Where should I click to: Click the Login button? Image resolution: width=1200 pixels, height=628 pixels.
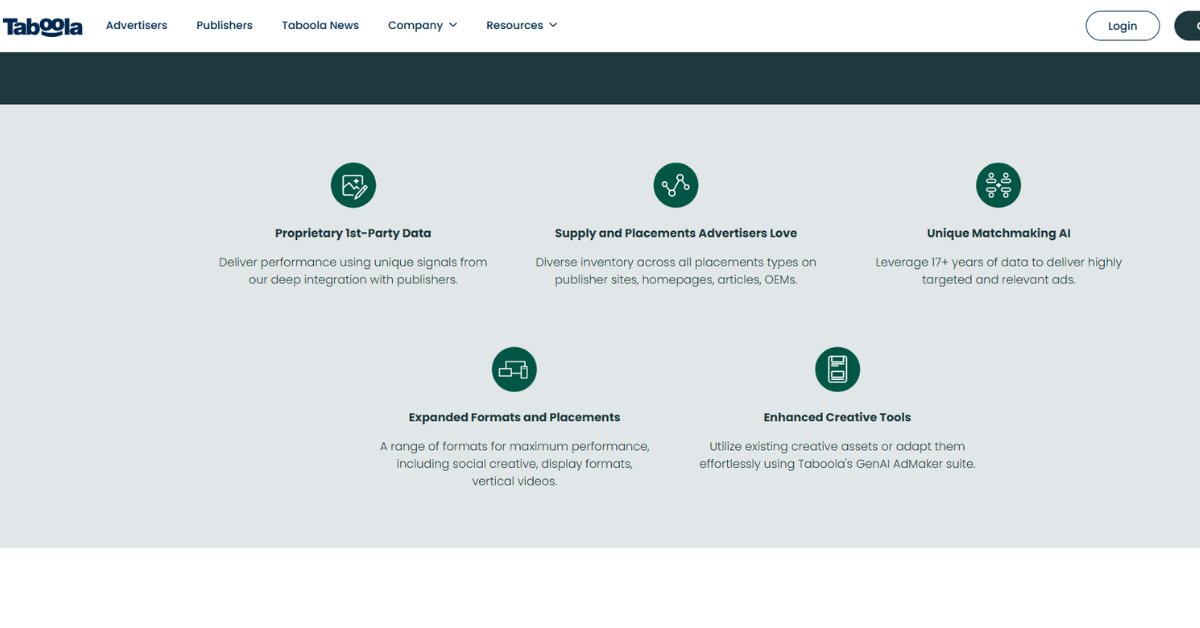pyautogui.click(x=1122, y=26)
